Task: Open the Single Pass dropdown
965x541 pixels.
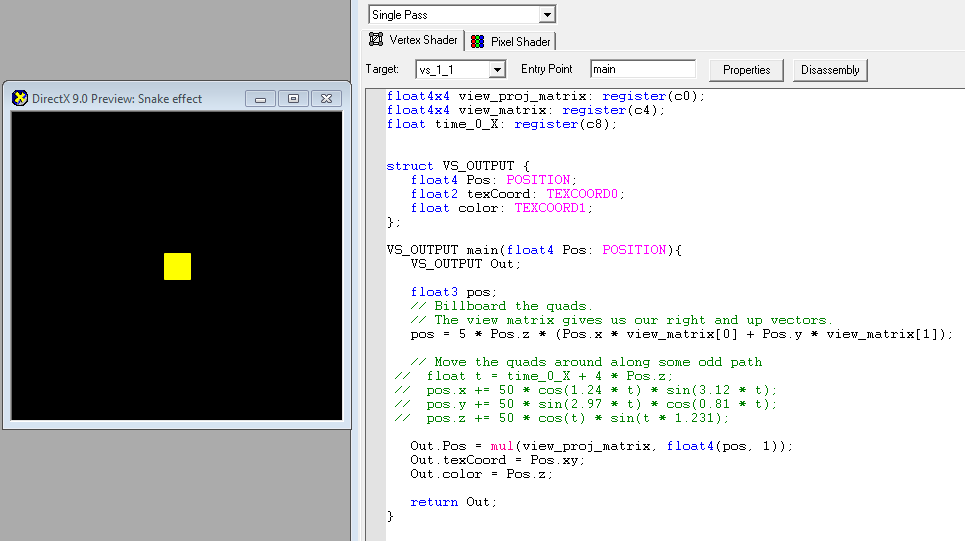Action: (546, 15)
